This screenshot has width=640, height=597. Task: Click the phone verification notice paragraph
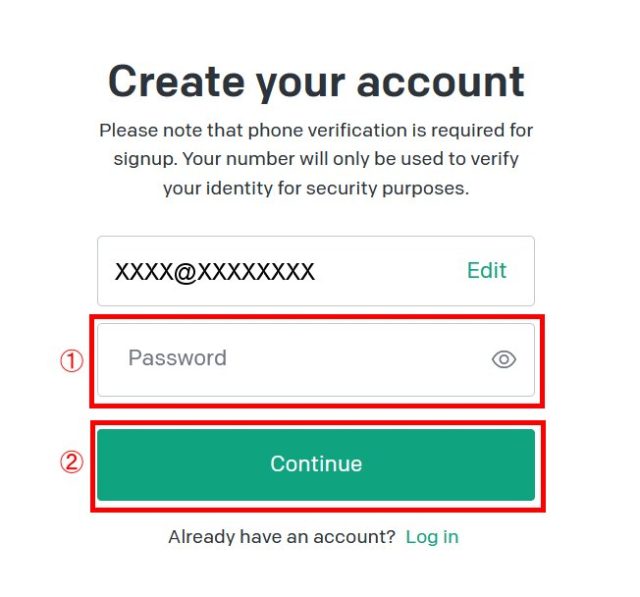316,159
